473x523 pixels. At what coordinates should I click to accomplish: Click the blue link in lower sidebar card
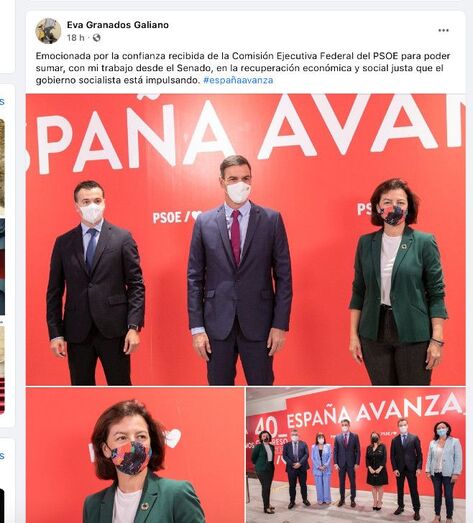(2, 455)
